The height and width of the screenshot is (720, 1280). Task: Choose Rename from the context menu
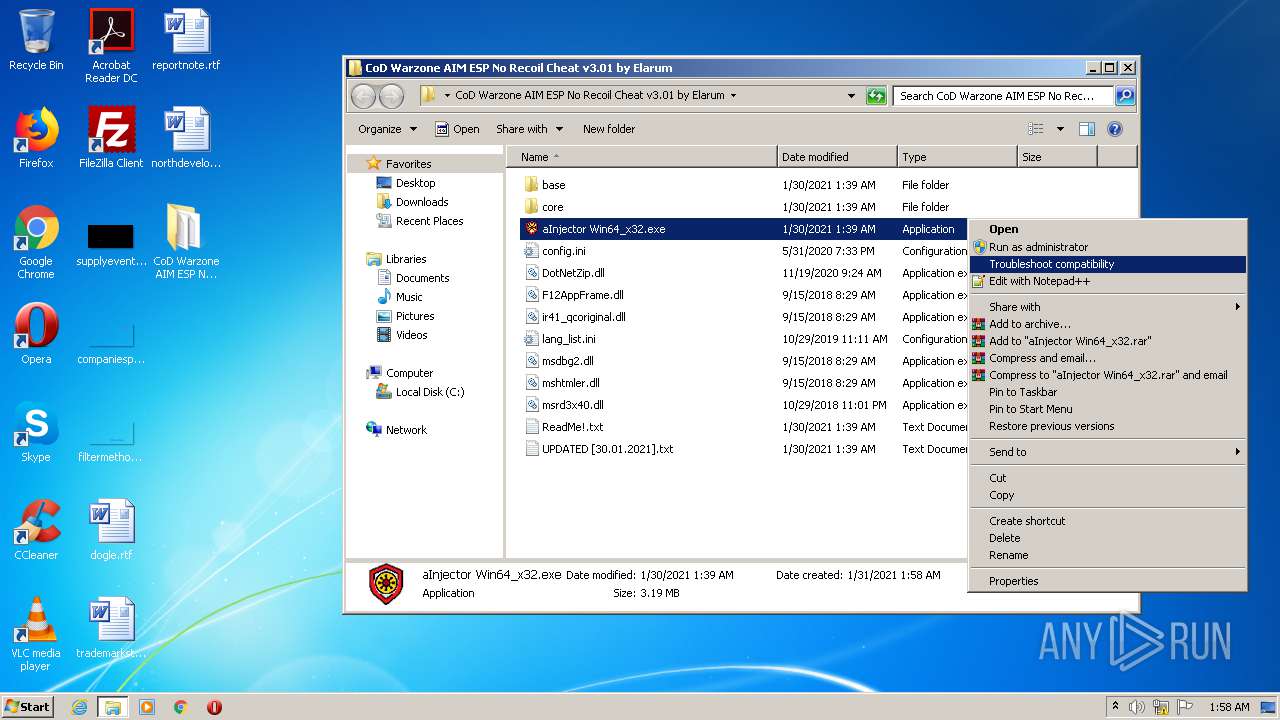click(1108, 555)
